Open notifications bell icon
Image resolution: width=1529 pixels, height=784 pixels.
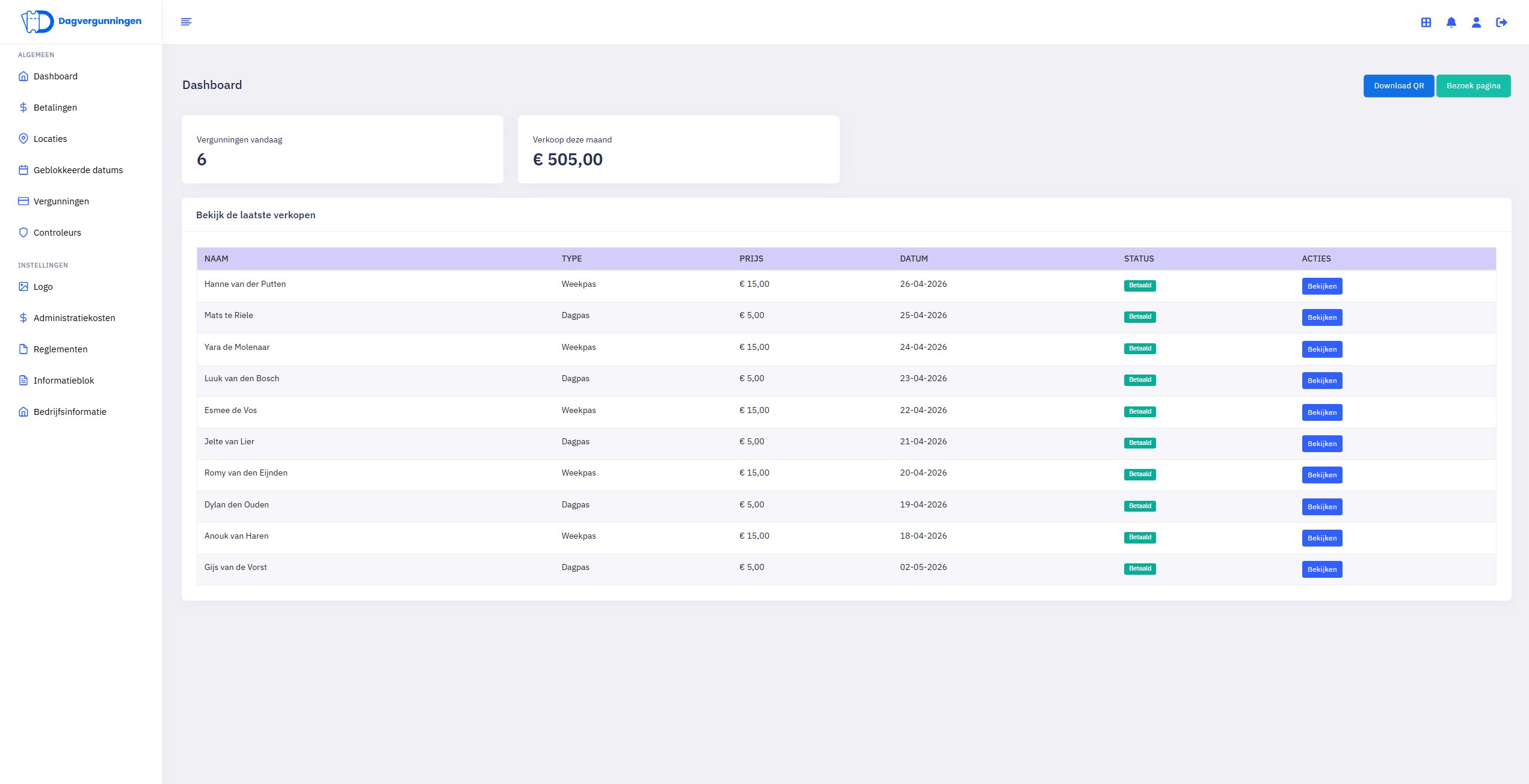pyautogui.click(x=1451, y=22)
